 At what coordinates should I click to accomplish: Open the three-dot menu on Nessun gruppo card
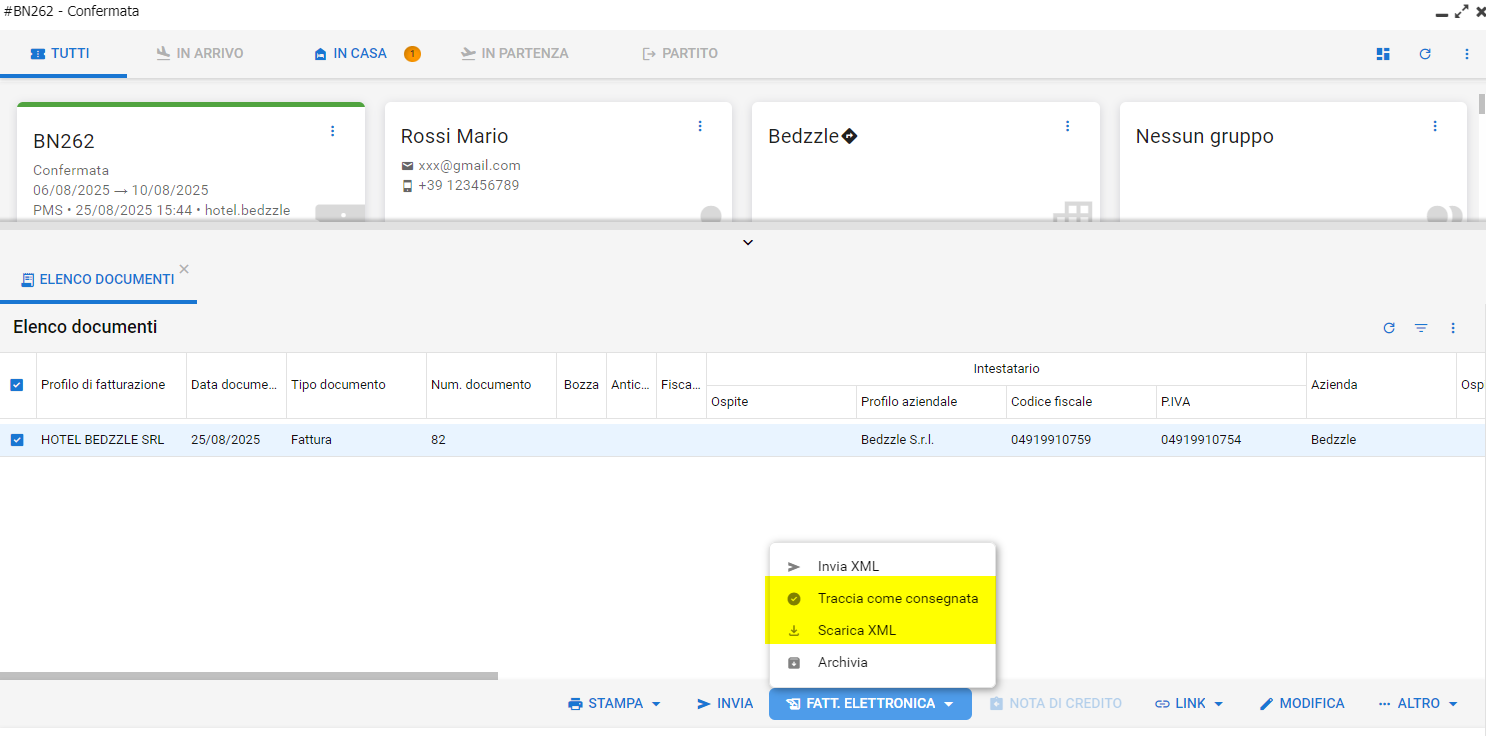pos(1435,126)
